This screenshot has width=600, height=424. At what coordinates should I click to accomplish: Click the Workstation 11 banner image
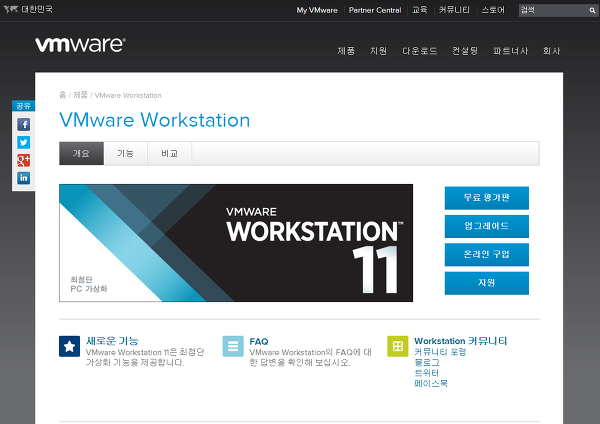(236, 243)
